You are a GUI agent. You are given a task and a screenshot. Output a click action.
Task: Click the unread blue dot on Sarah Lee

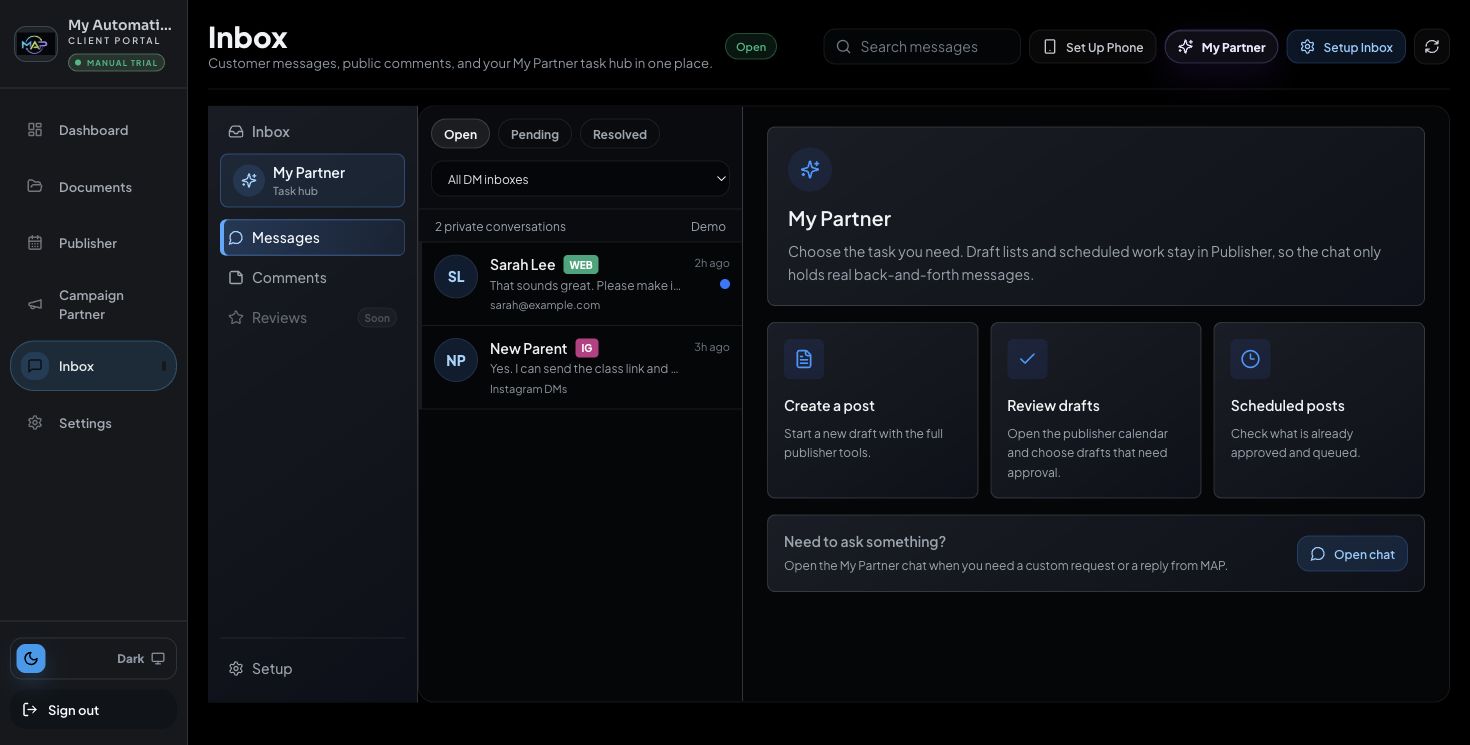[725, 284]
